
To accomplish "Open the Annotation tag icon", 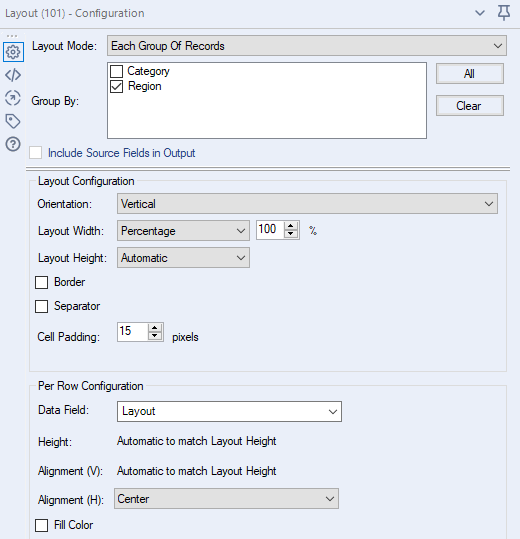I will [13, 121].
